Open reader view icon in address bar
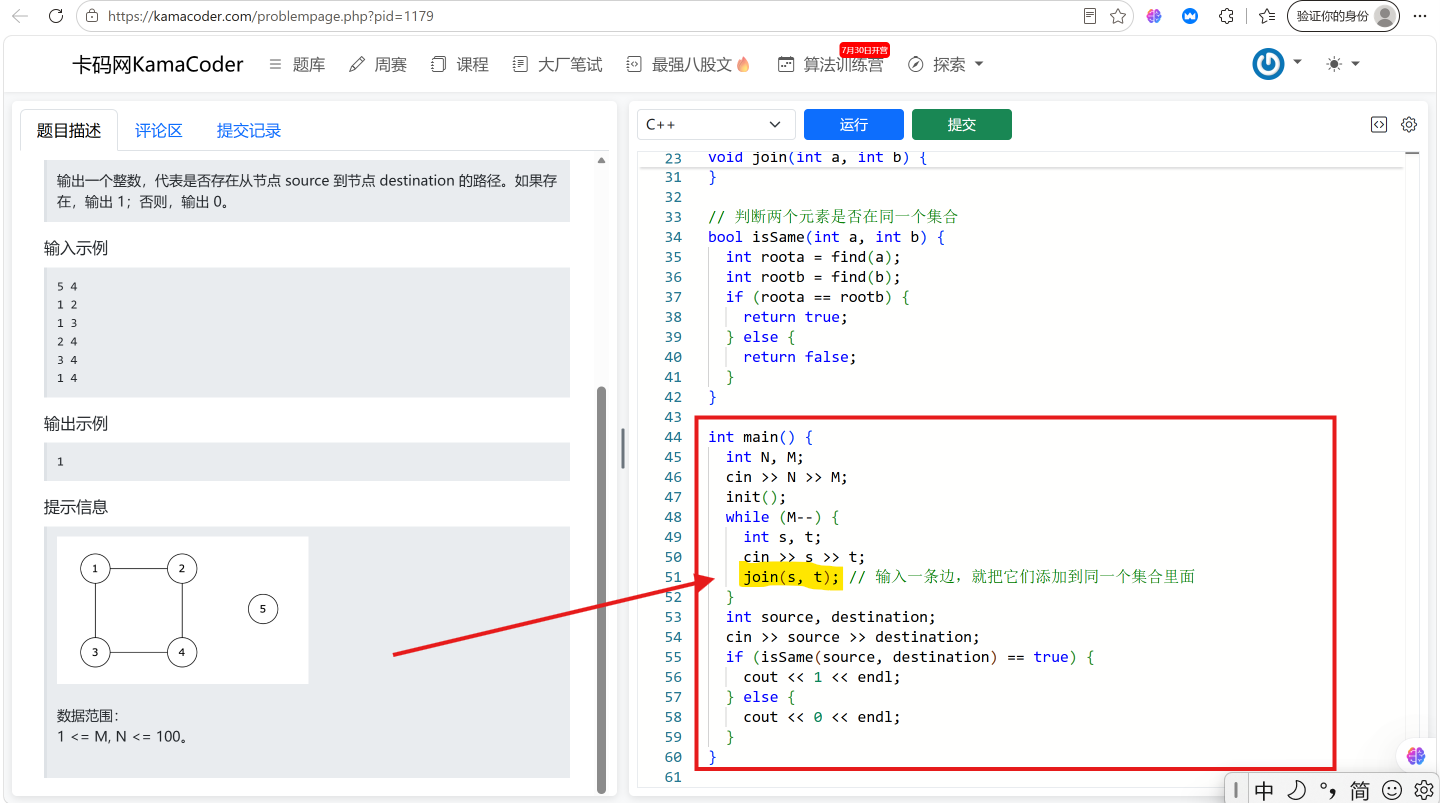 click(1090, 16)
